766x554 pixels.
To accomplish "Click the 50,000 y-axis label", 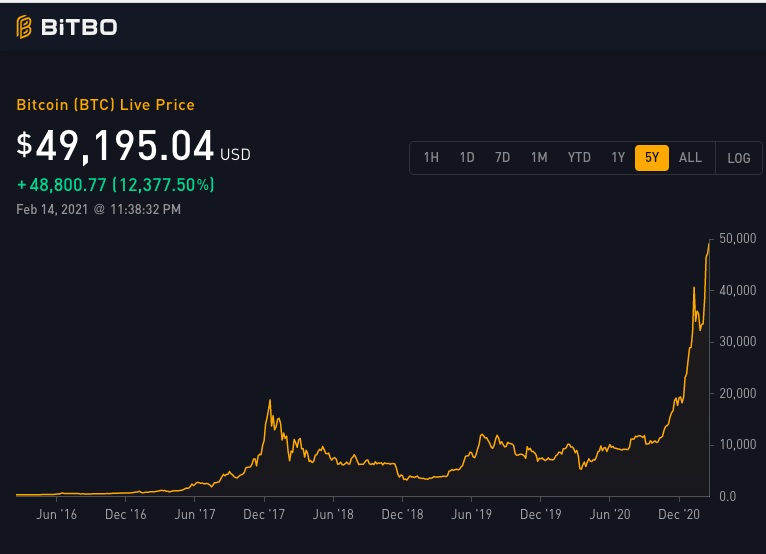I will coord(738,238).
